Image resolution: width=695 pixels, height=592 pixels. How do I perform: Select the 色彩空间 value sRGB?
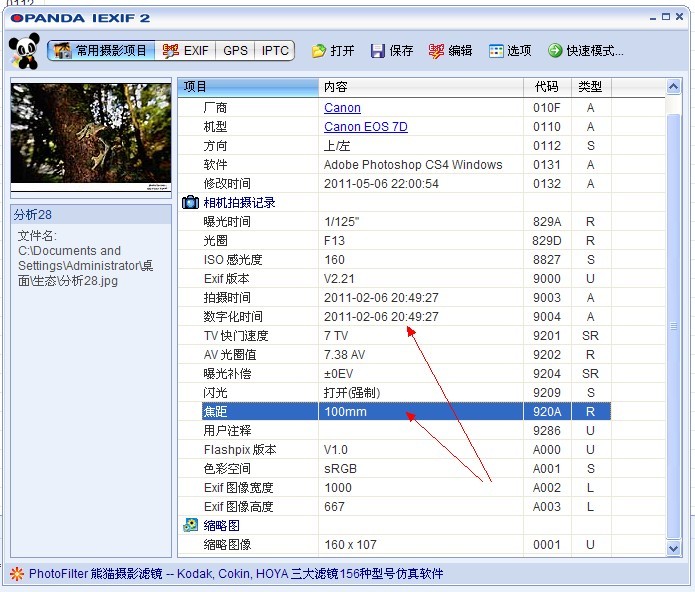340,469
